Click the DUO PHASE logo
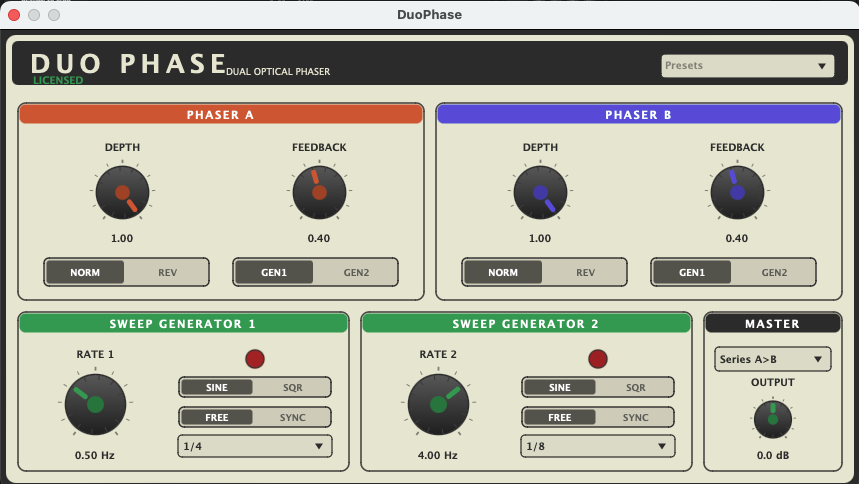 point(129,64)
